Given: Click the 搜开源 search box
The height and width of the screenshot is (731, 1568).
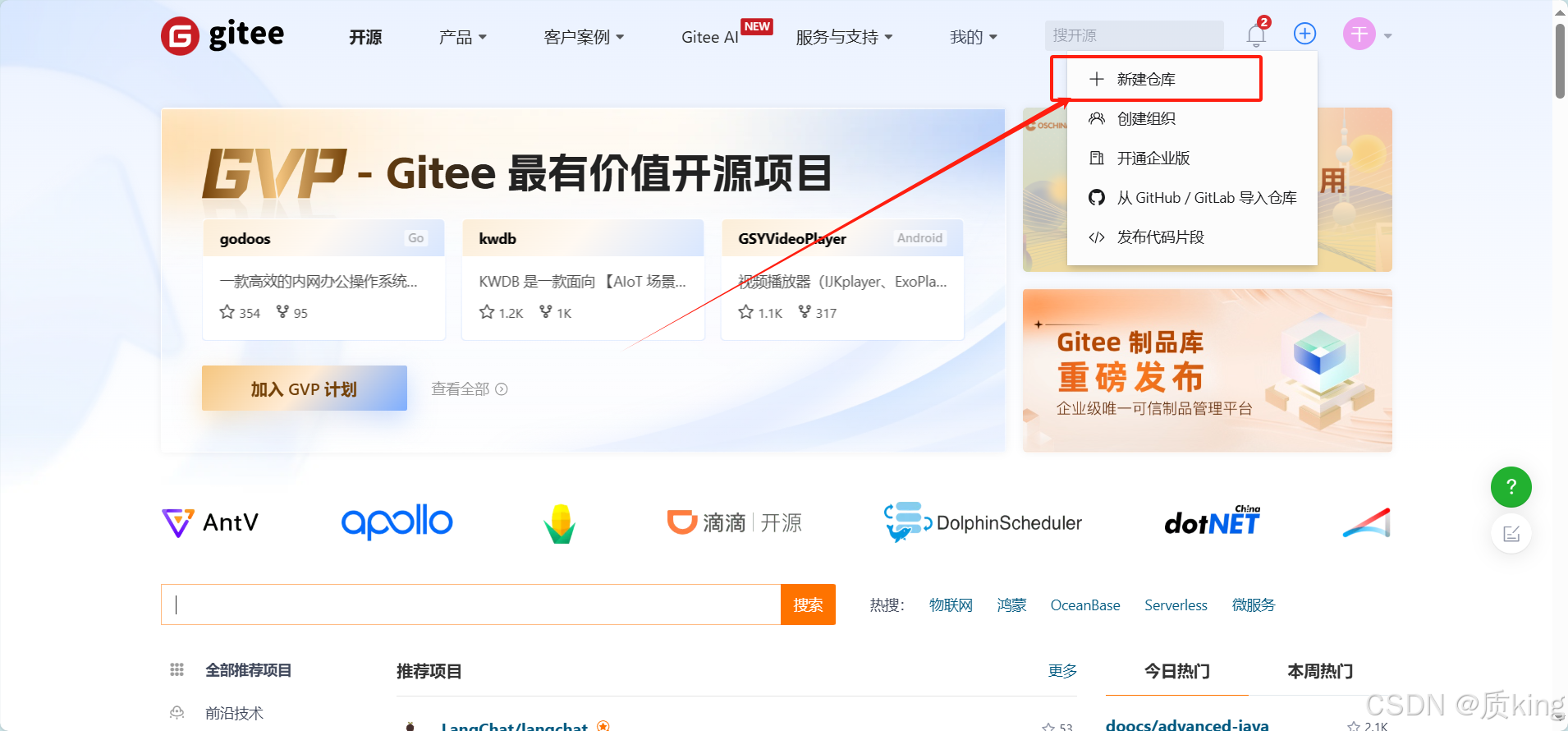Looking at the screenshot, I should click(x=1135, y=35).
